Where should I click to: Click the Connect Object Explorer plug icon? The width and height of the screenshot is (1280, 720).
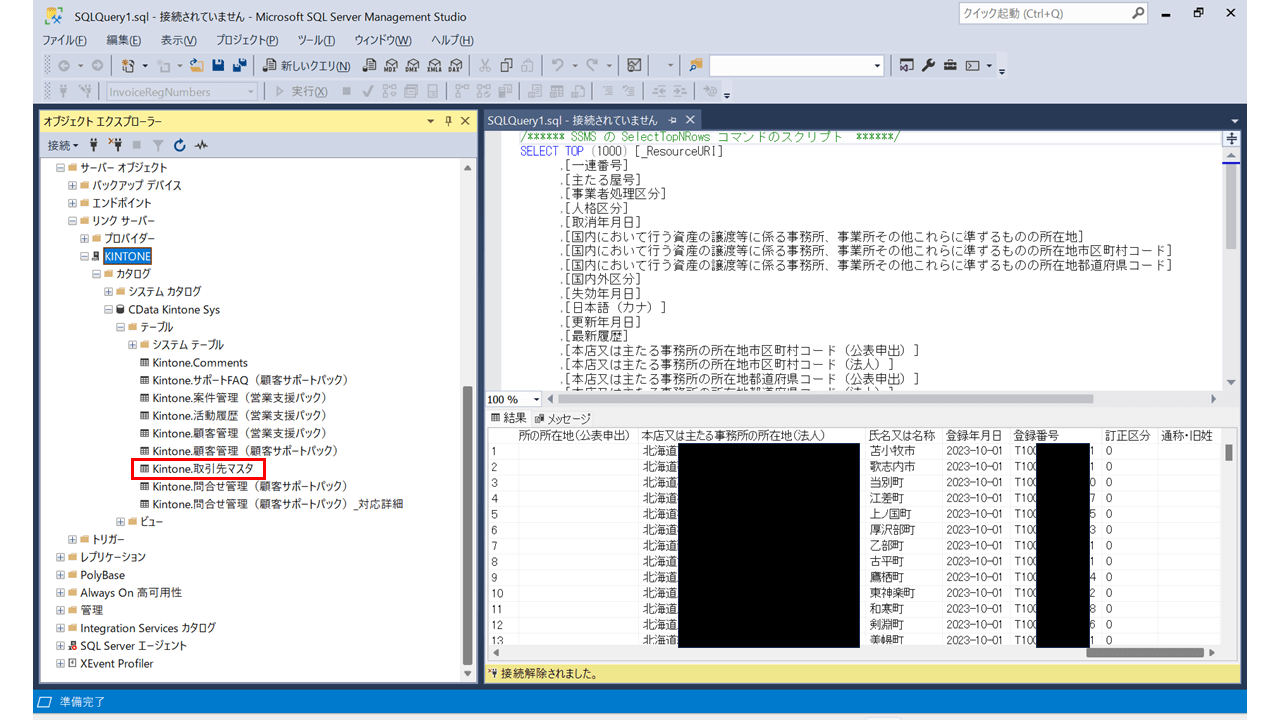pyautogui.click(x=95, y=145)
